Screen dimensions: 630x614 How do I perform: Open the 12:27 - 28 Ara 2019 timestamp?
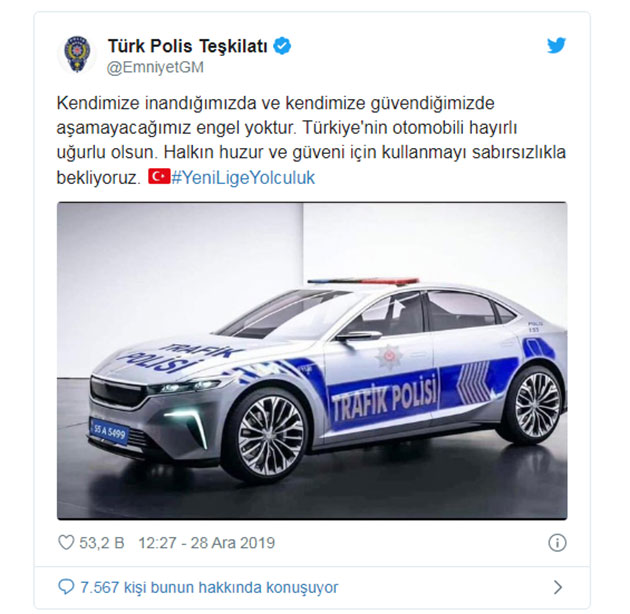point(207,543)
